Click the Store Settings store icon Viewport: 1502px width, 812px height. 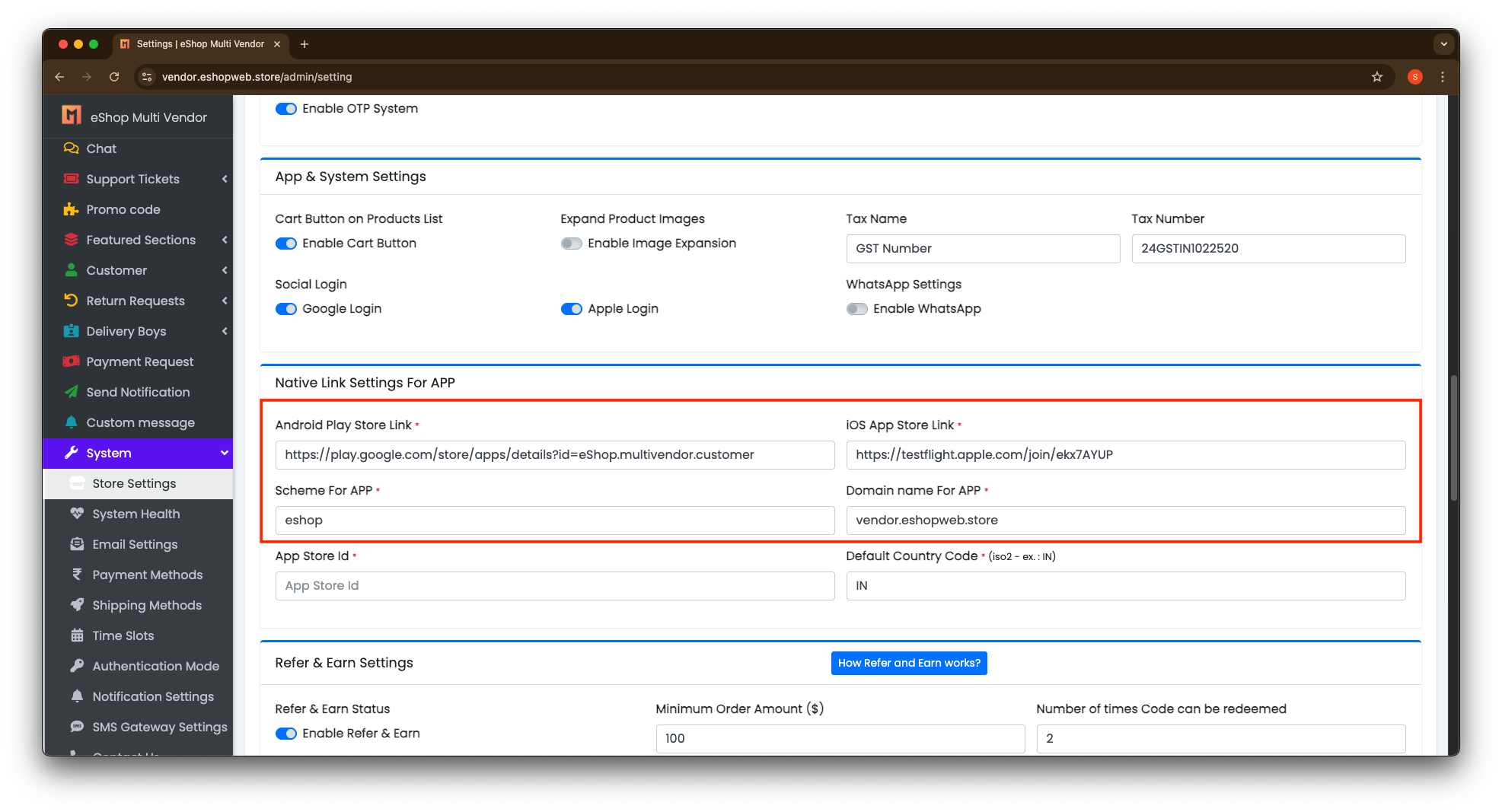tap(77, 483)
